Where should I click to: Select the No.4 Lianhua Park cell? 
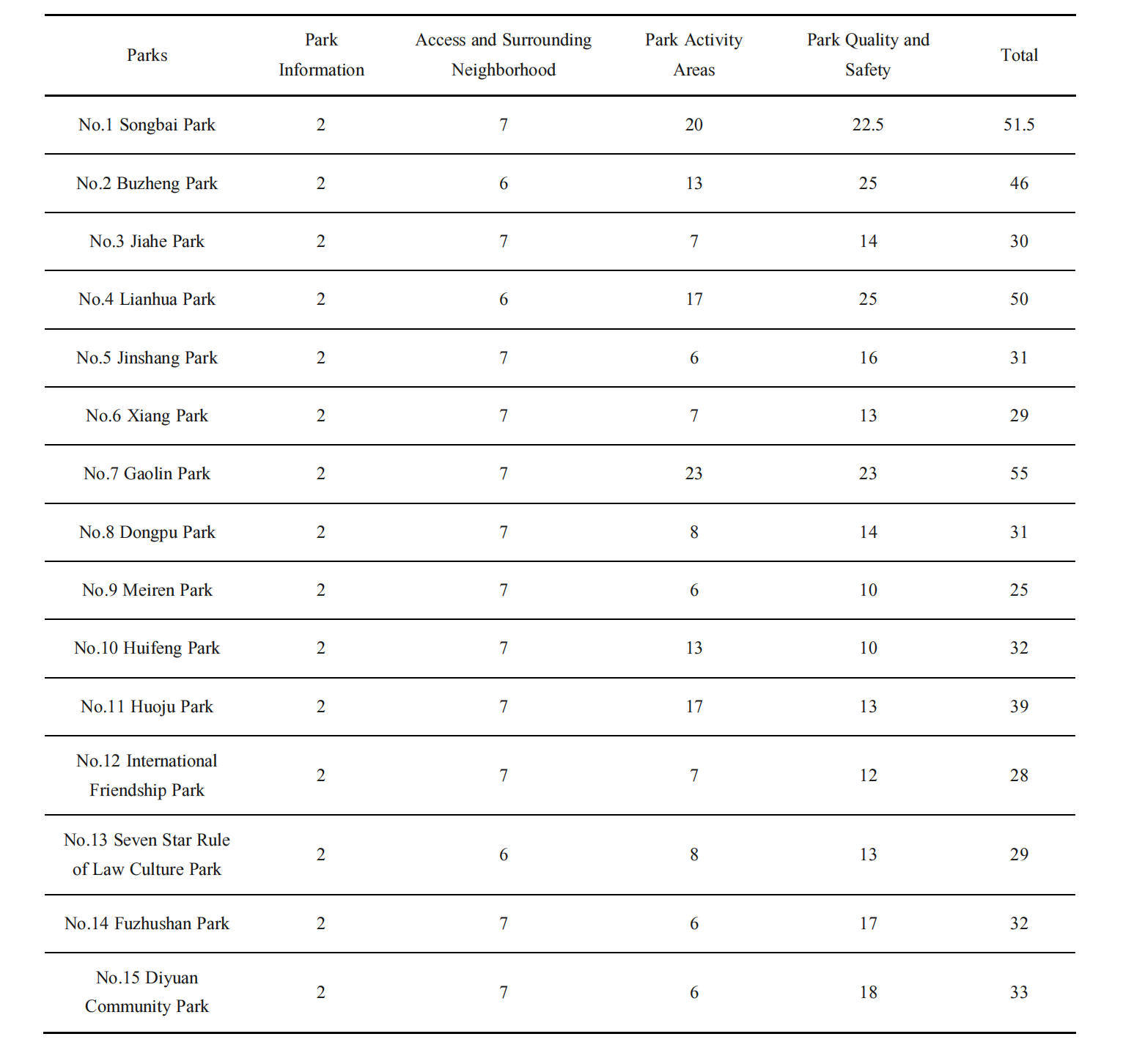[x=147, y=299]
